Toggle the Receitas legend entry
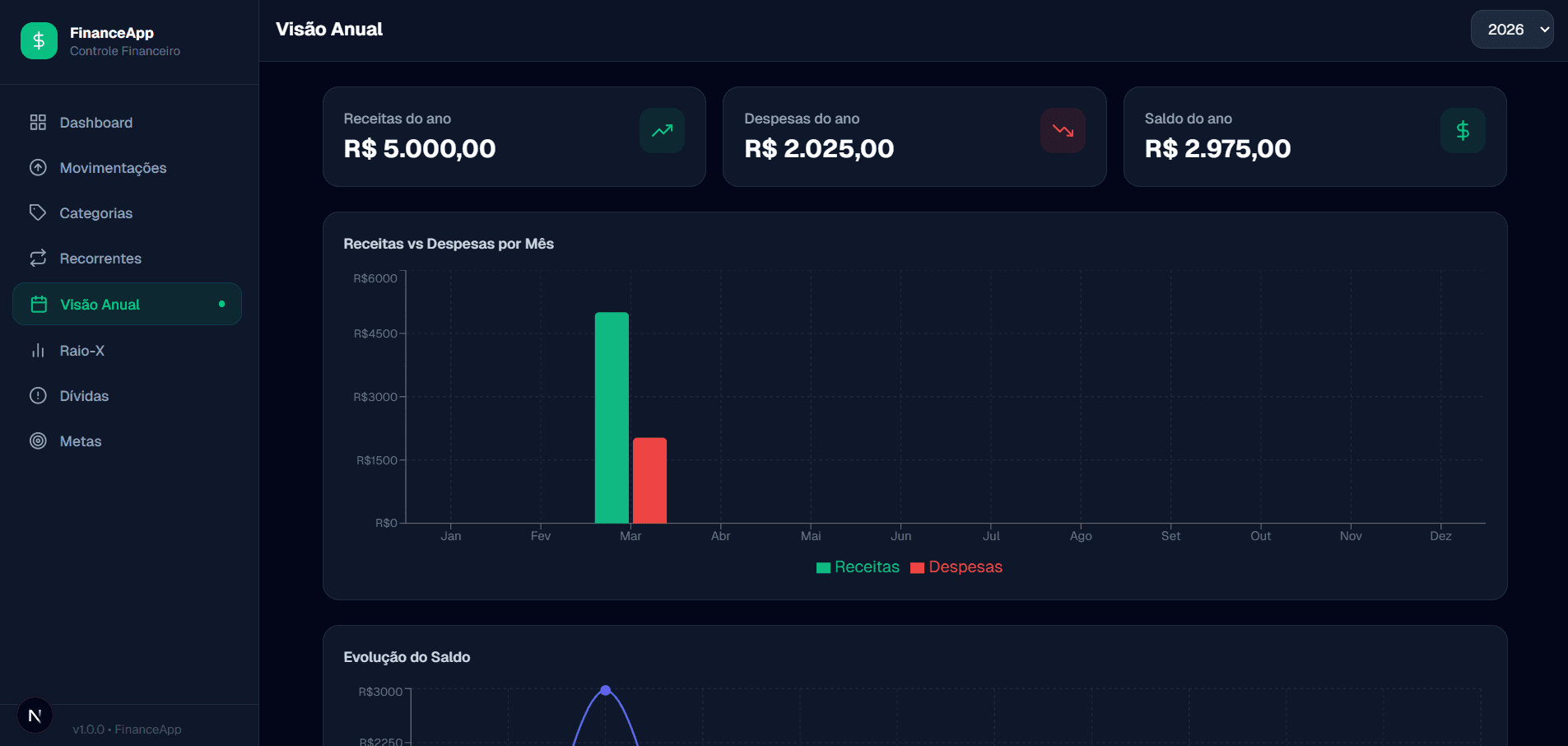This screenshot has height=746, width=1568. click(857, 566)
